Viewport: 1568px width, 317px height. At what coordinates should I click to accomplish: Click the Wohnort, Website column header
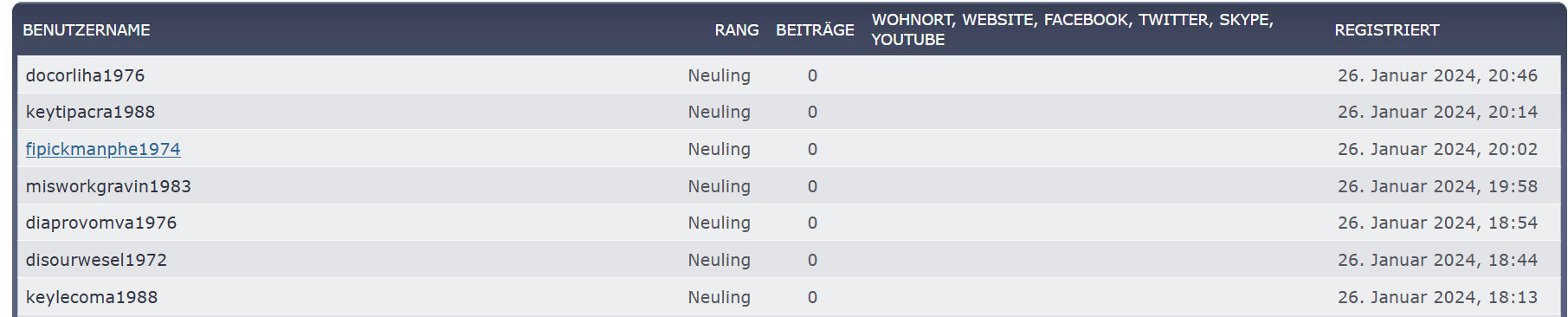(x=1072, y=29)
